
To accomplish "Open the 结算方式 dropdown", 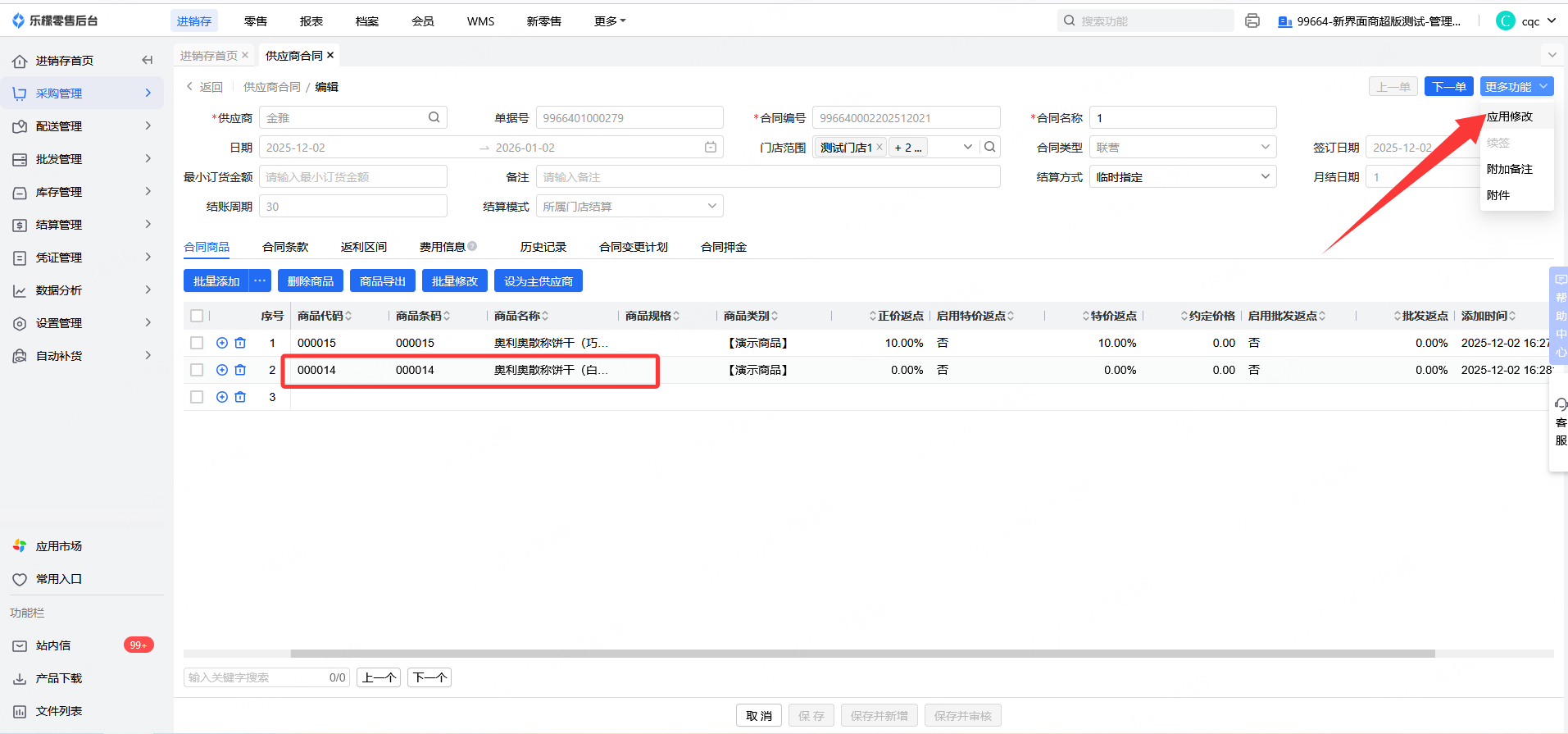I will [x=1183, y=177].
